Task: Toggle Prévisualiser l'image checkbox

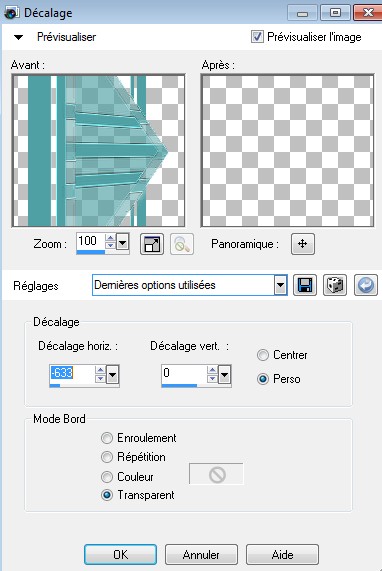Action: [257, 36]
